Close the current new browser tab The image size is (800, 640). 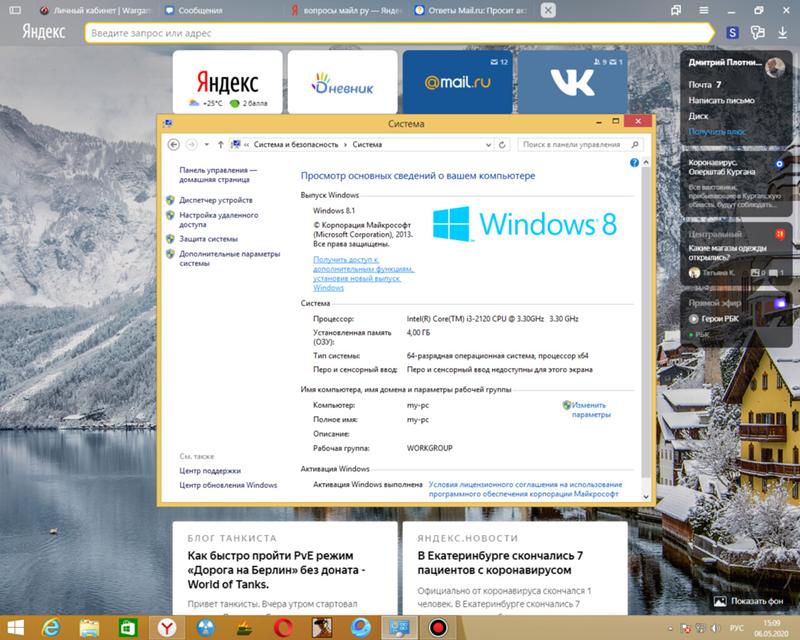[x=548, y=10]
